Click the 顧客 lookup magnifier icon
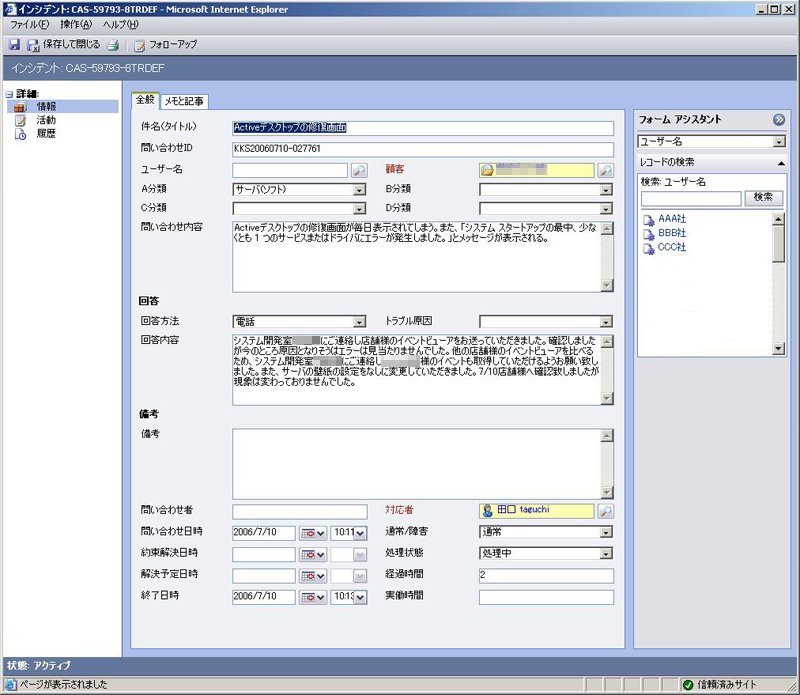The height and width of the screenshot is (695, 800). click(x=606, y=170)
